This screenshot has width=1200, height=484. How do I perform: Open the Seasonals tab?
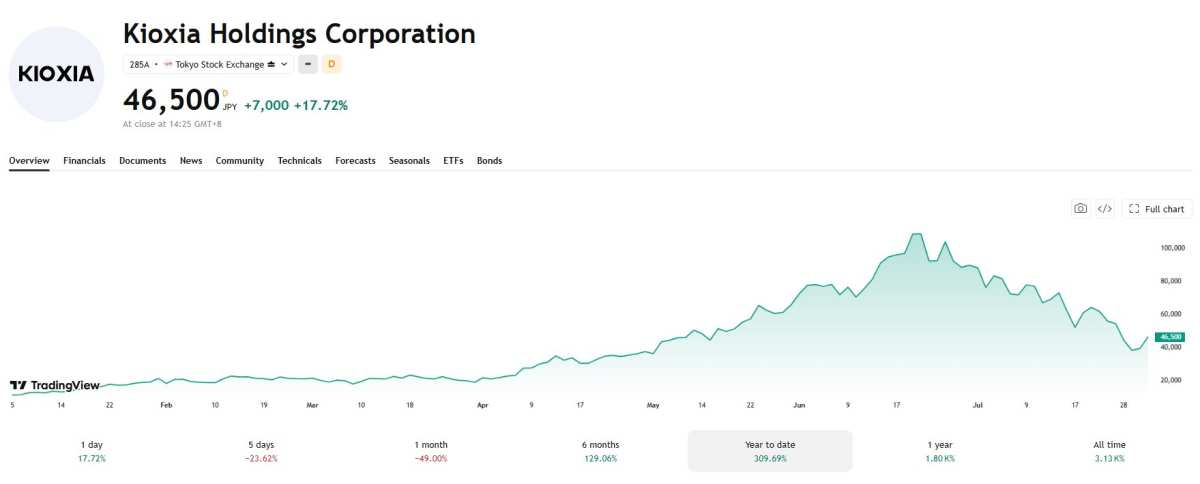(x=409, y=161)
